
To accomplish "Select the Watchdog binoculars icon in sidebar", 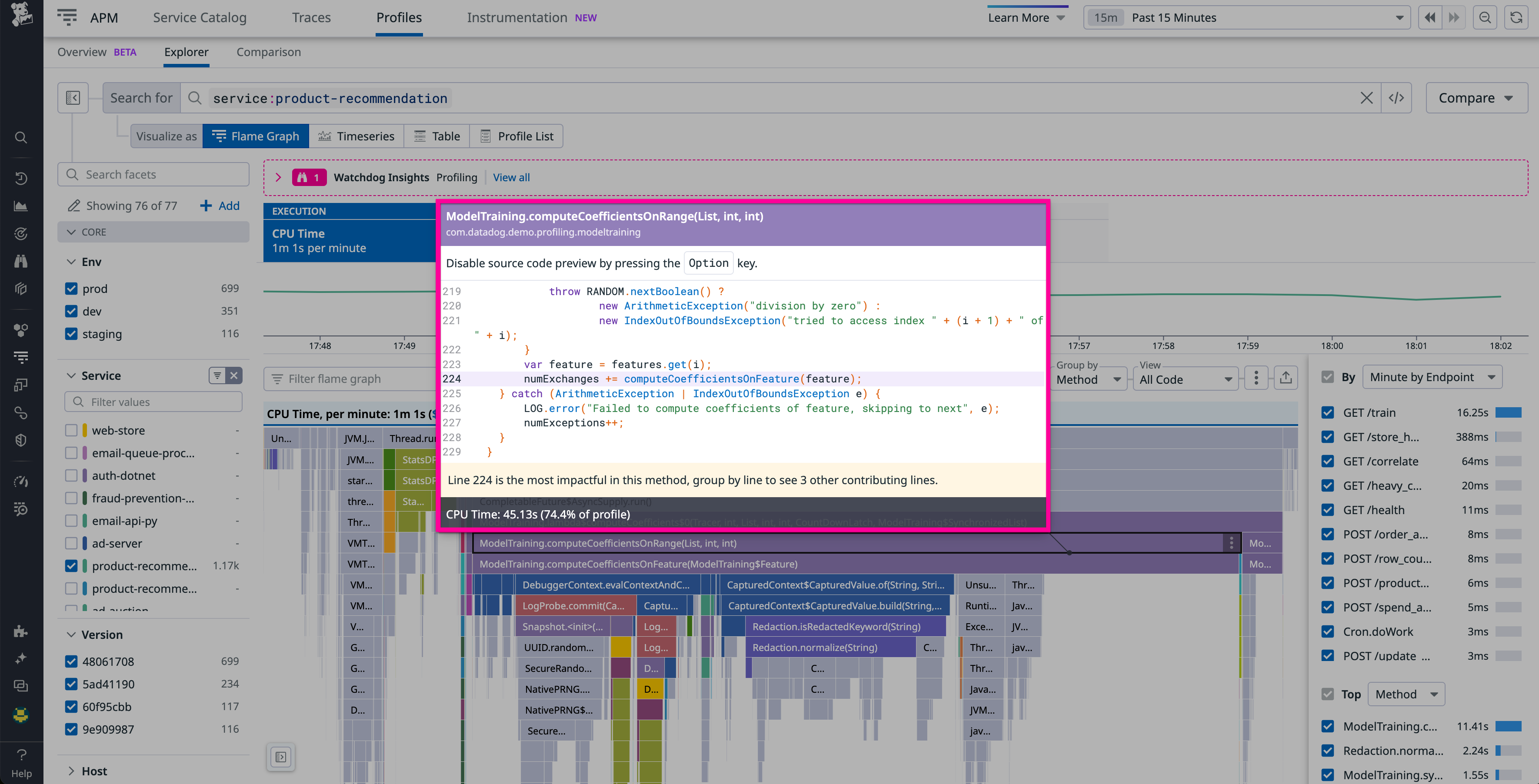I will 21,261.
